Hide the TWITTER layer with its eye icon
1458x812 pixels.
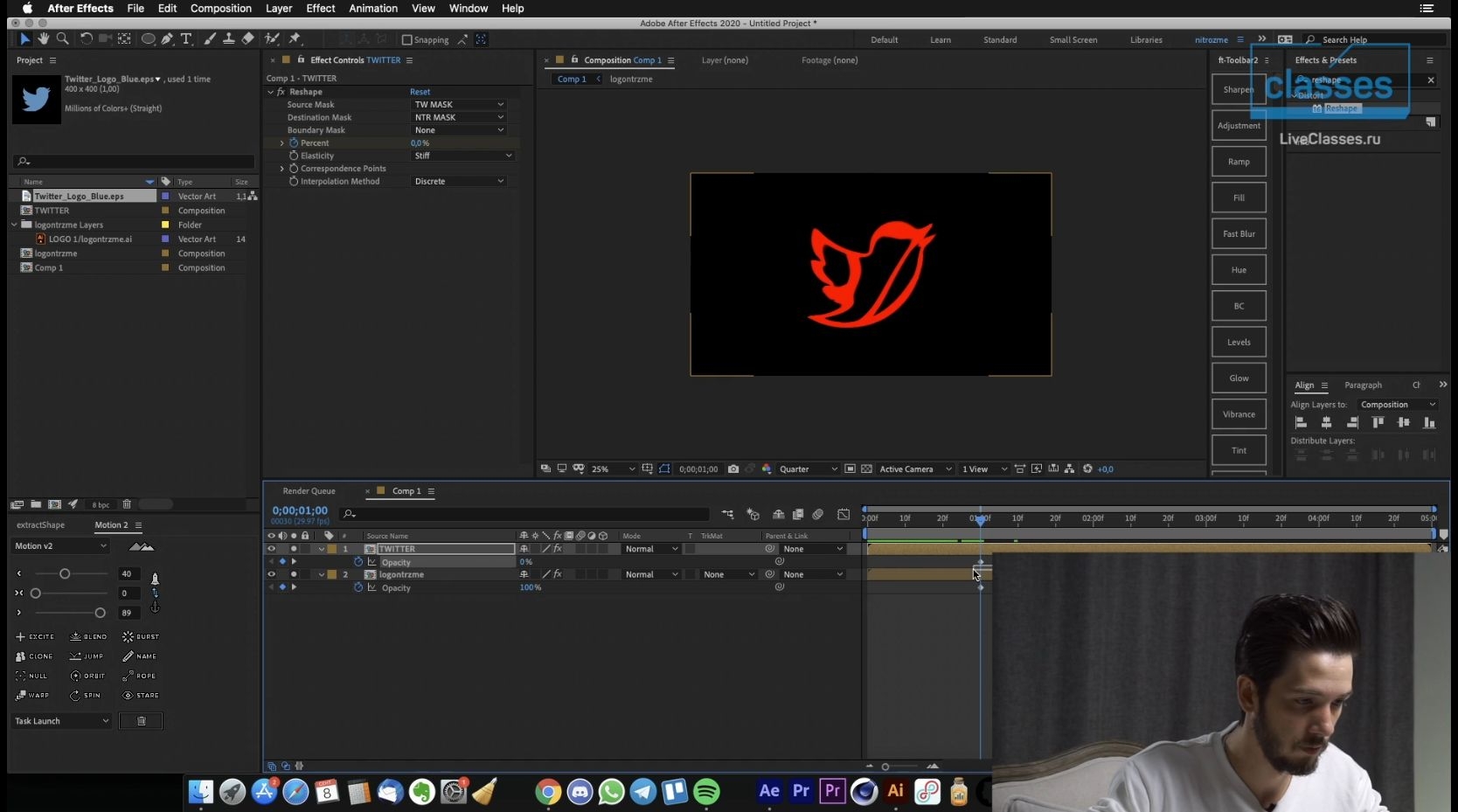pos(271,549)
